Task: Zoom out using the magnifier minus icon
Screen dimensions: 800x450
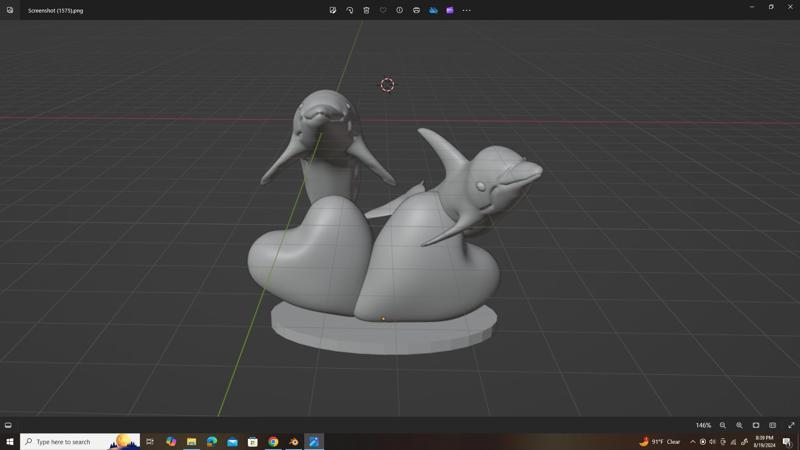Action: 723,425
